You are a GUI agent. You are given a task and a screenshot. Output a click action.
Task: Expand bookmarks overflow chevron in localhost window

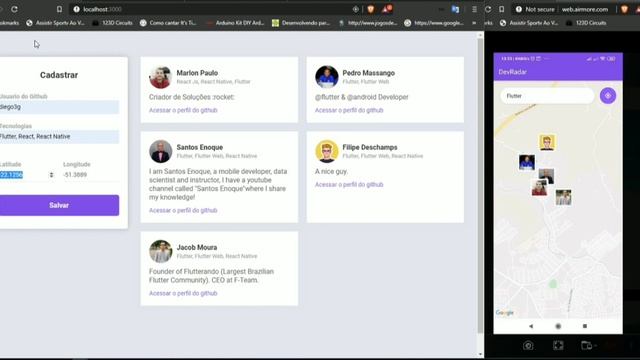tap(474, 23)
